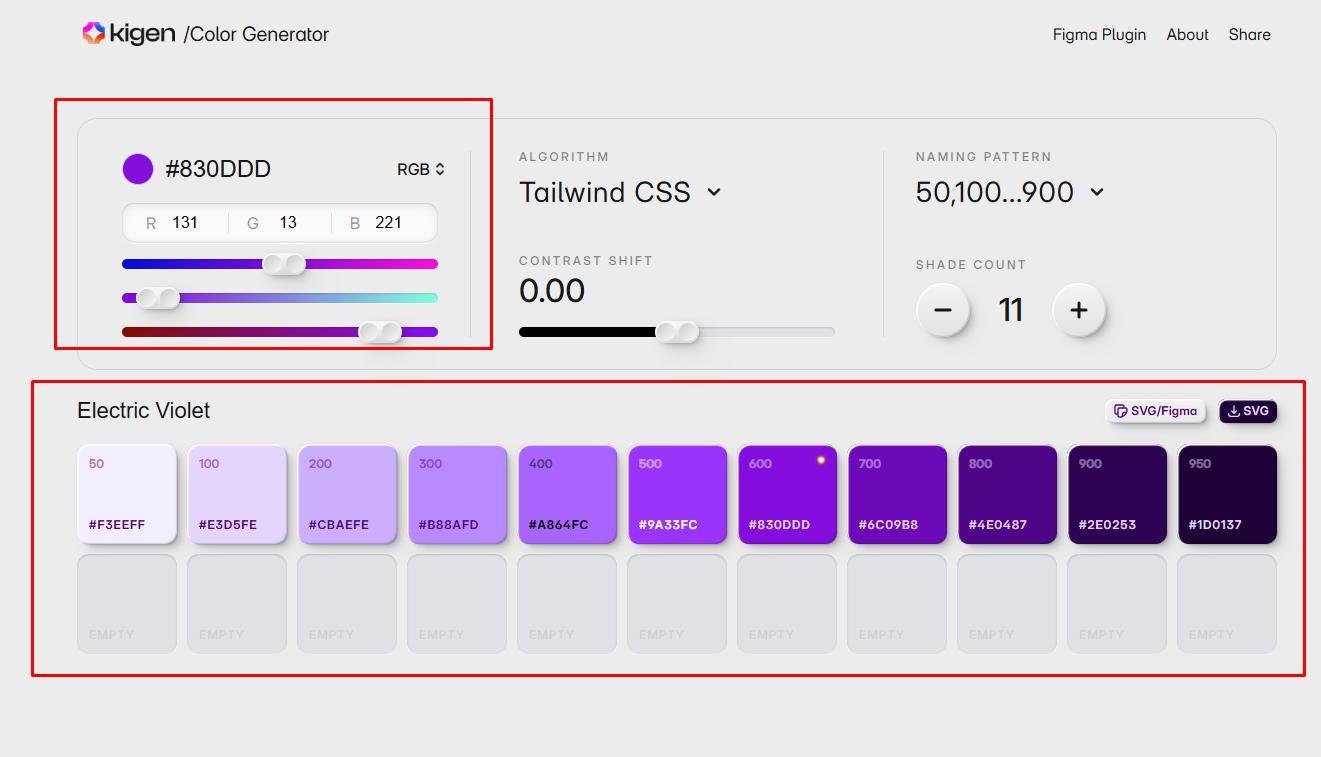Copy palette using SVG/Figma button
Screen dimensions: 1321x757
click(1155, 411)
